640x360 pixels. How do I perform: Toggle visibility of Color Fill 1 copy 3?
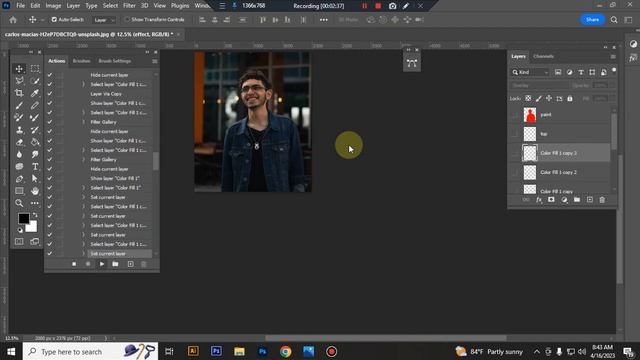point(515,153)
